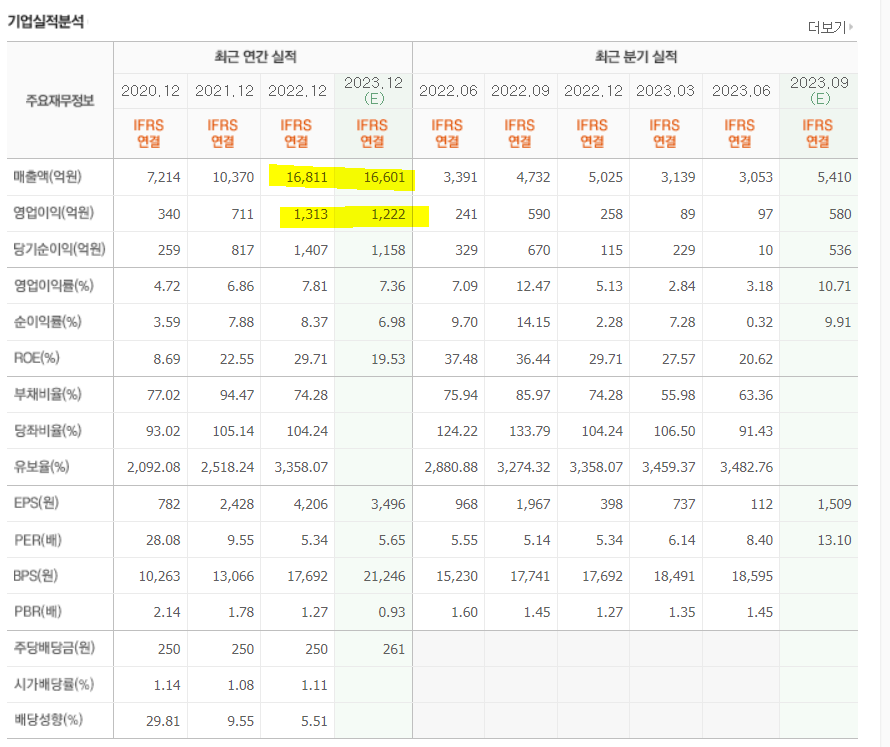Image resolution: width=890 pixels, height=747 pixels.
Task: Click net income value 1,407
Action: 310,250
